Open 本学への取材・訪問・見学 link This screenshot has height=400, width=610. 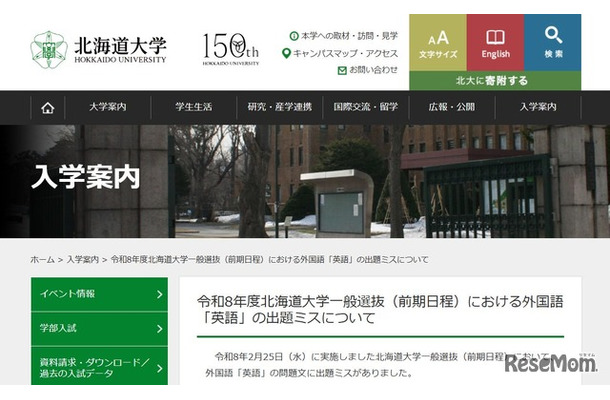349,36
